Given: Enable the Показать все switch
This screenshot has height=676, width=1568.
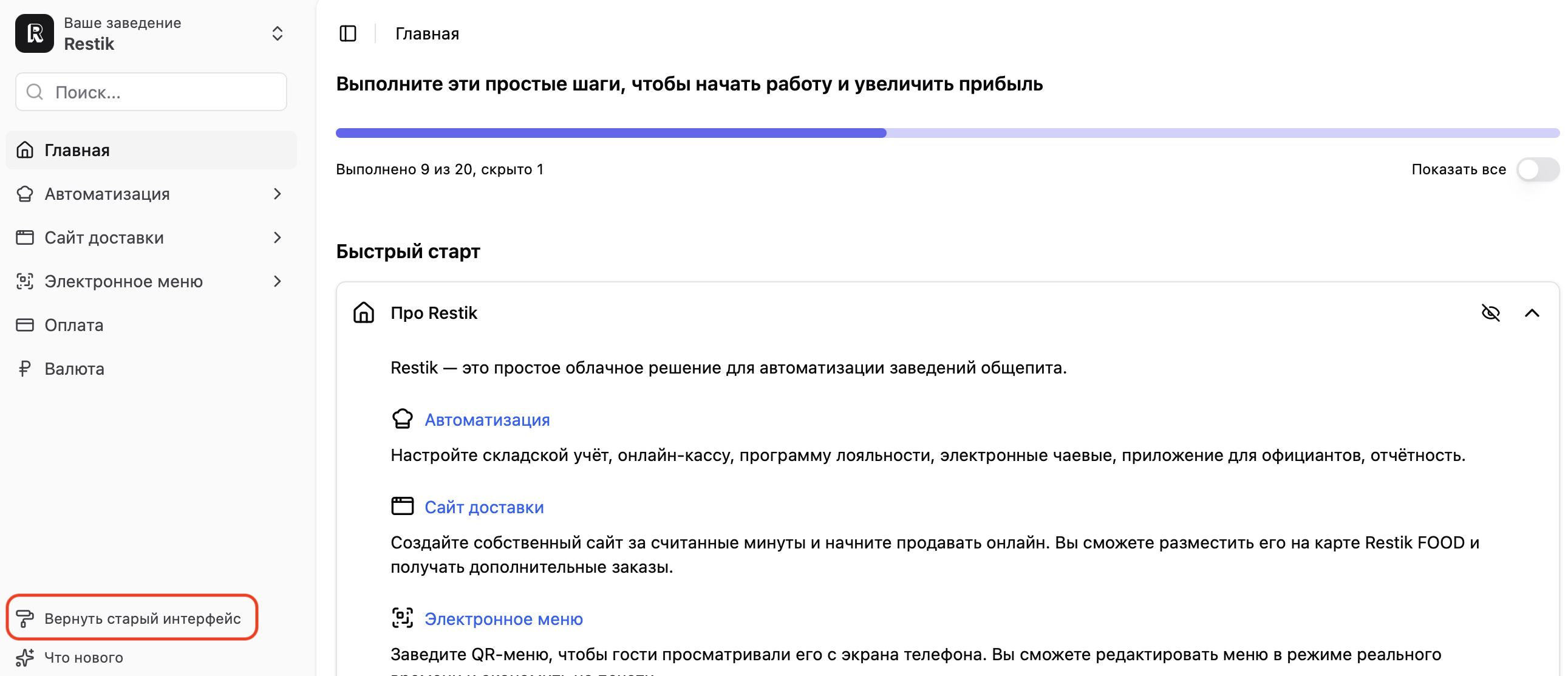Looking at the screenshot, I should click(1537, 169).
